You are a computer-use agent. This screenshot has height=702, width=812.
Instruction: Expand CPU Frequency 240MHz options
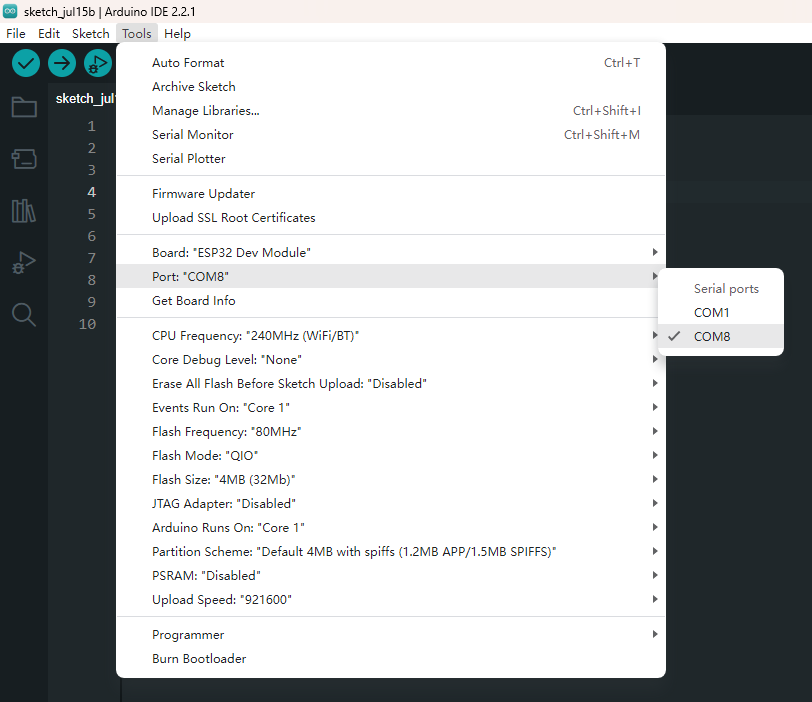pyautogui.click(x=391, y=336)
